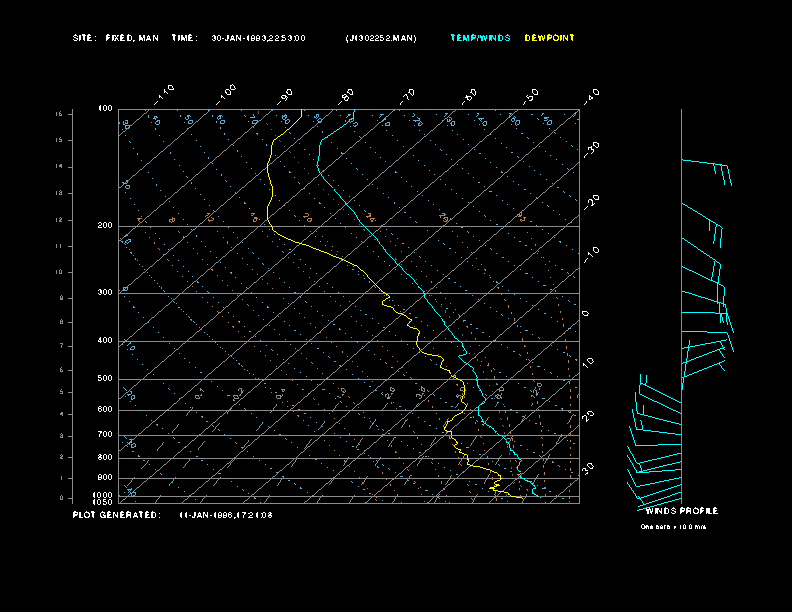
Task: Click the 14 km height scale value
Action: coord(59,166)
